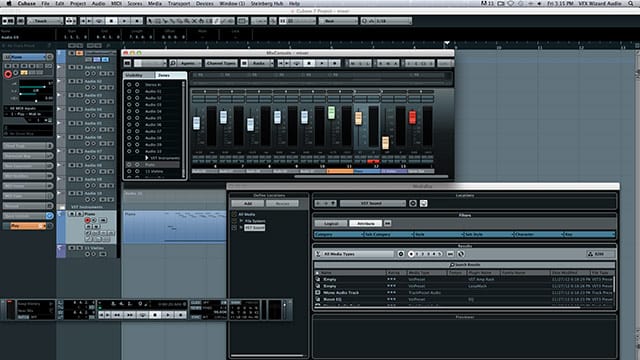The width and height of the screenshot is (640, 360).
Task: Open the MIDI menu
Action: click(x=116, y=3)
